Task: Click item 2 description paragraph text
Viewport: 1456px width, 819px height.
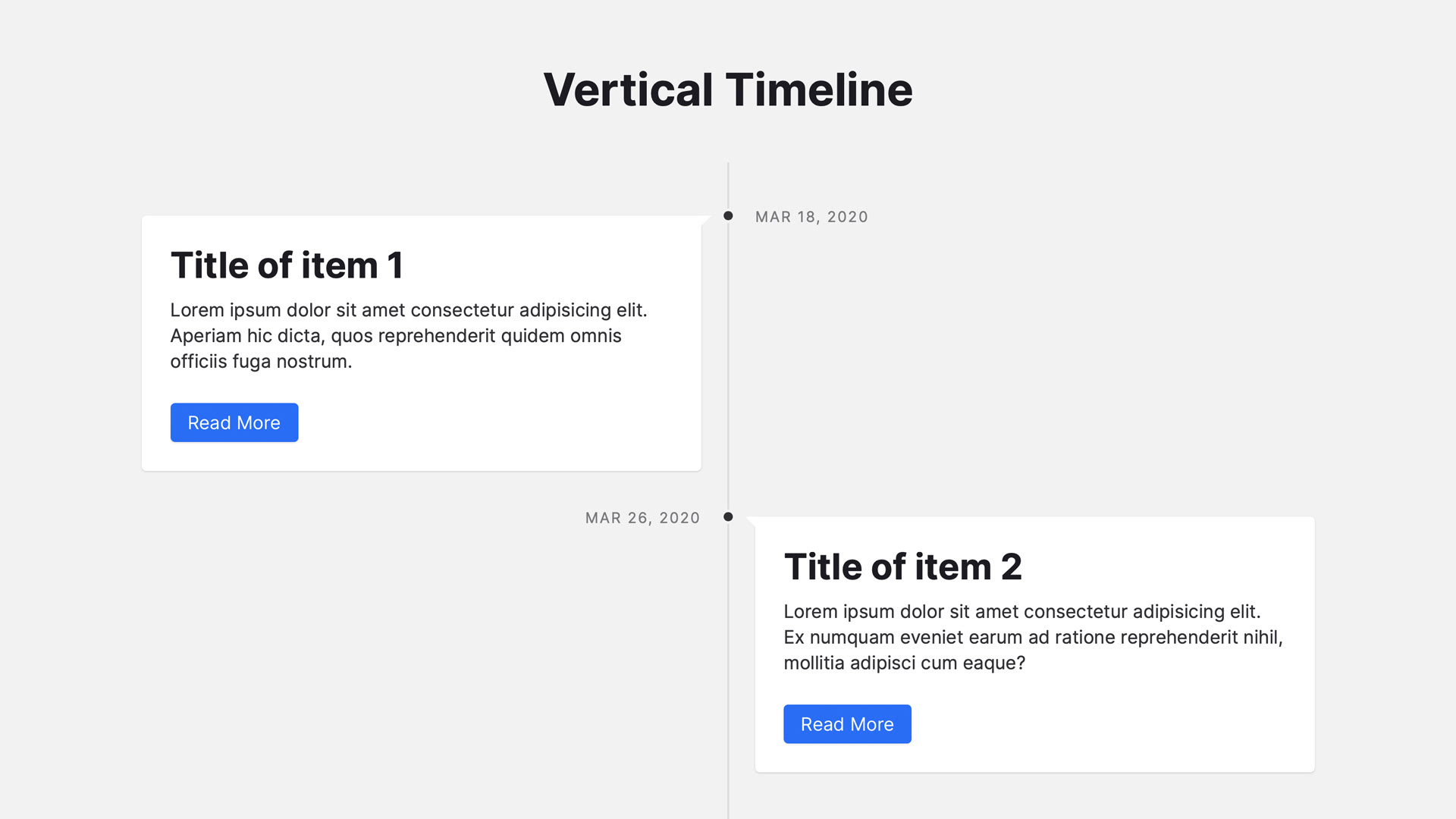Action: pos(1033,637)
